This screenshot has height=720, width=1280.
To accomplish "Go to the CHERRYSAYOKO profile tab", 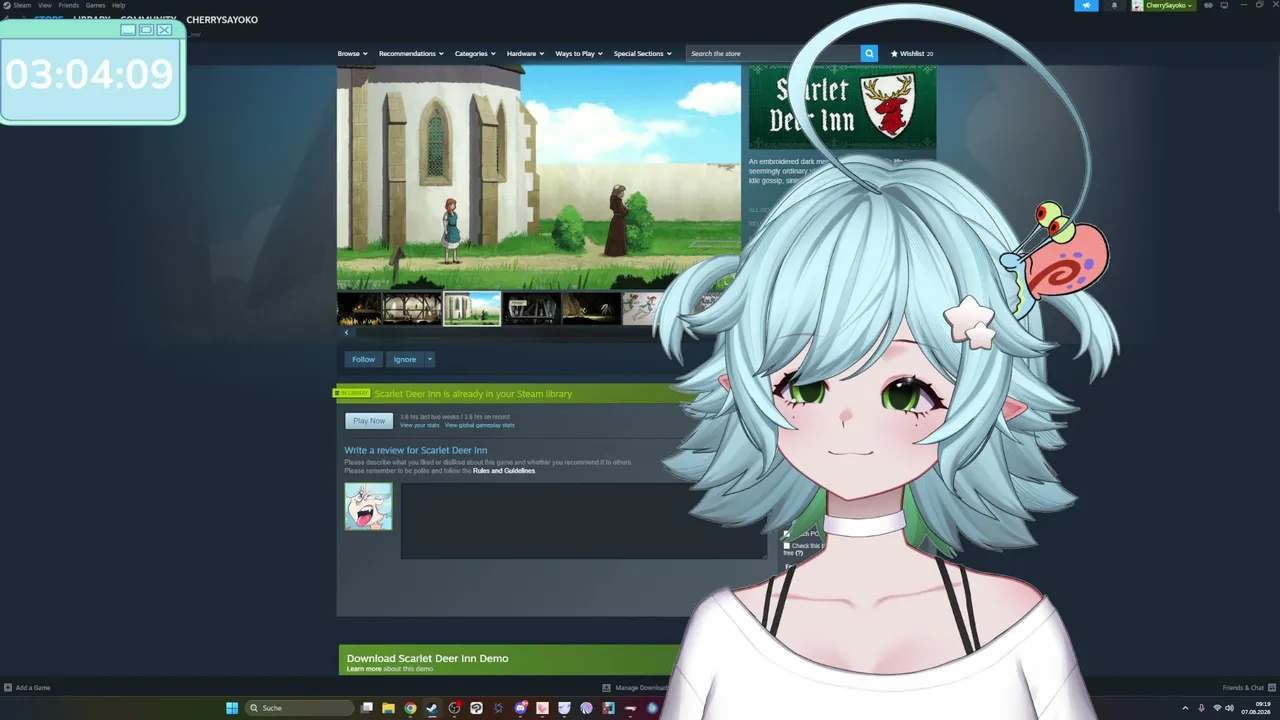I will coord(222,20).
